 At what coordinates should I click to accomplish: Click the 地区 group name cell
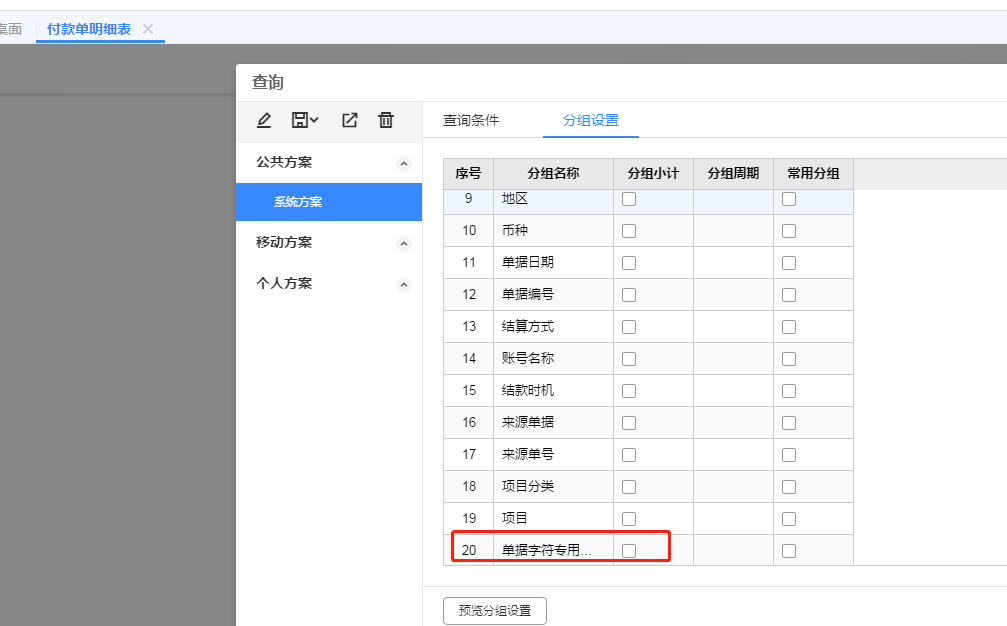point(554,200)
